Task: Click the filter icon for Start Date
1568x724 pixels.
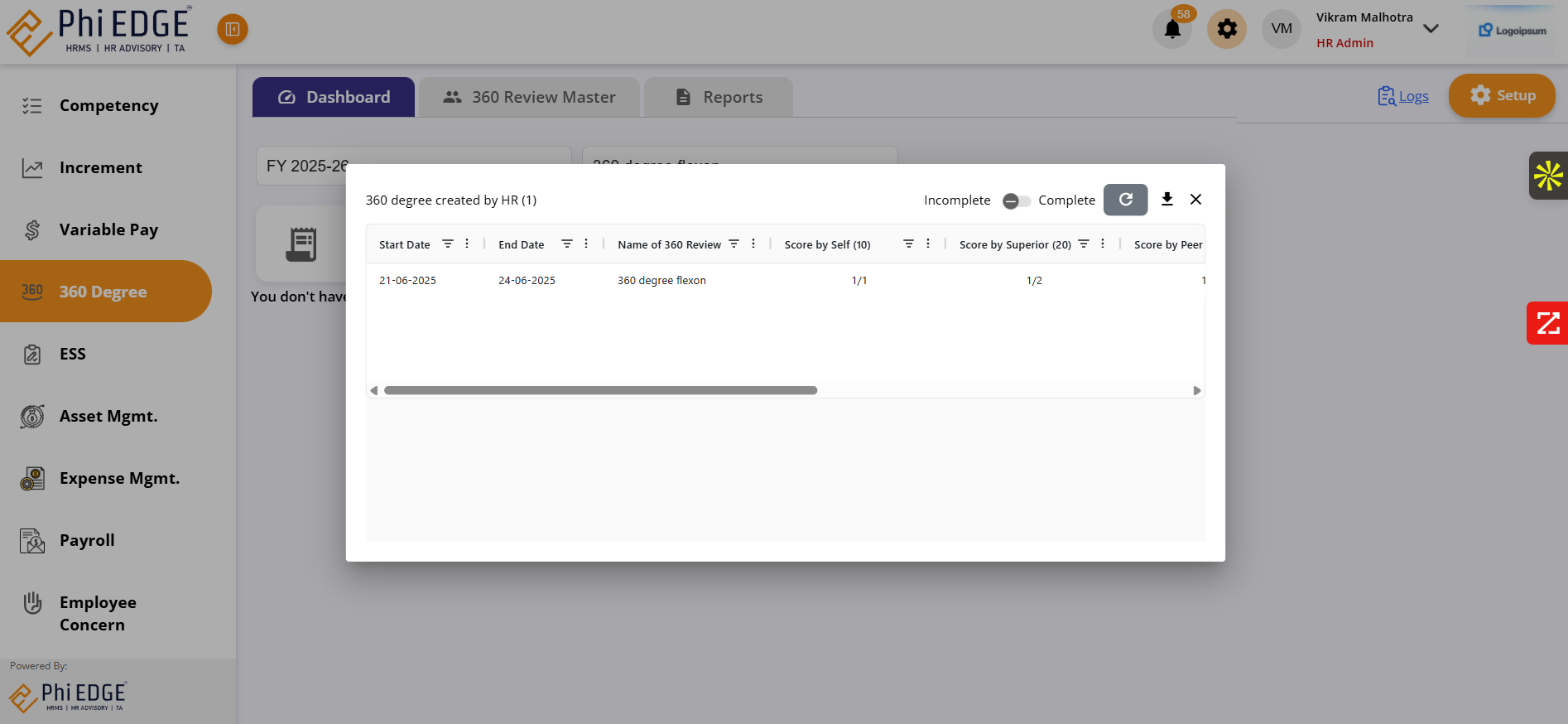Action: (x=448, y=244)
